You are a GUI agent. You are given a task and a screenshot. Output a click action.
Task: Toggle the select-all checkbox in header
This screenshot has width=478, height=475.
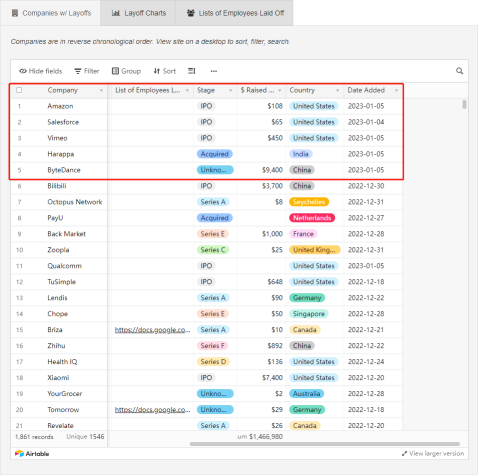tap(19, 90)
